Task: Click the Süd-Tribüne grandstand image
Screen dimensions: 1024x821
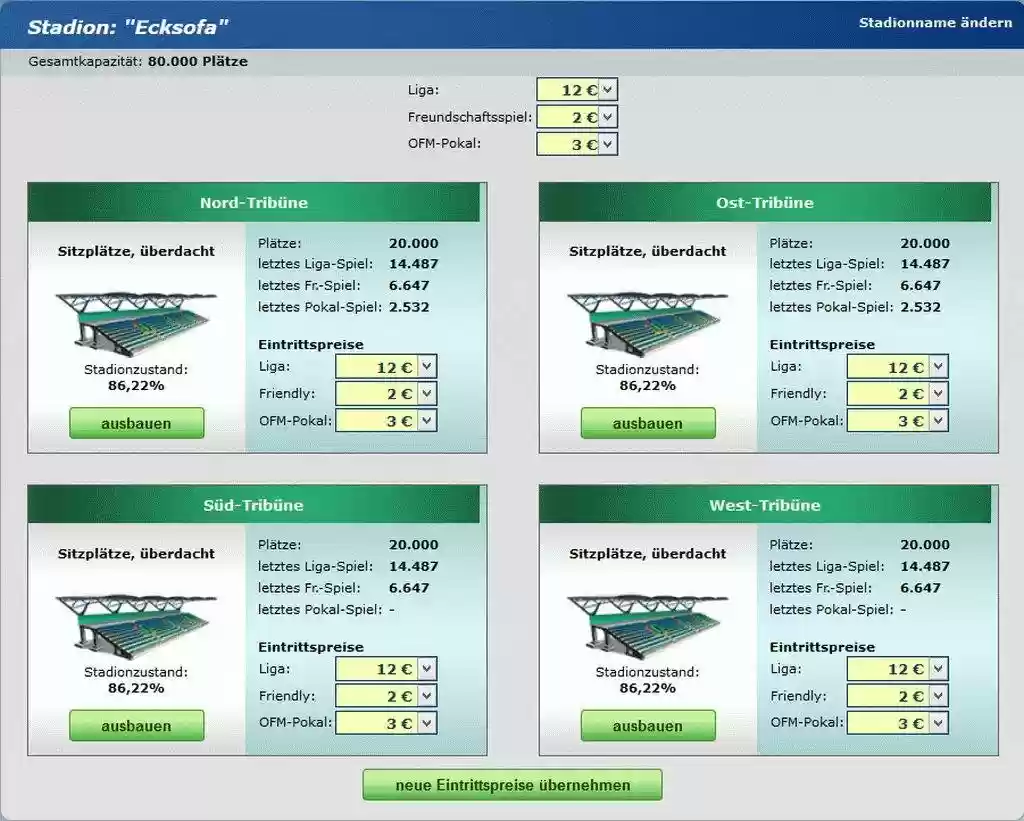Action: pyautogui.click(x=137, y=620)
